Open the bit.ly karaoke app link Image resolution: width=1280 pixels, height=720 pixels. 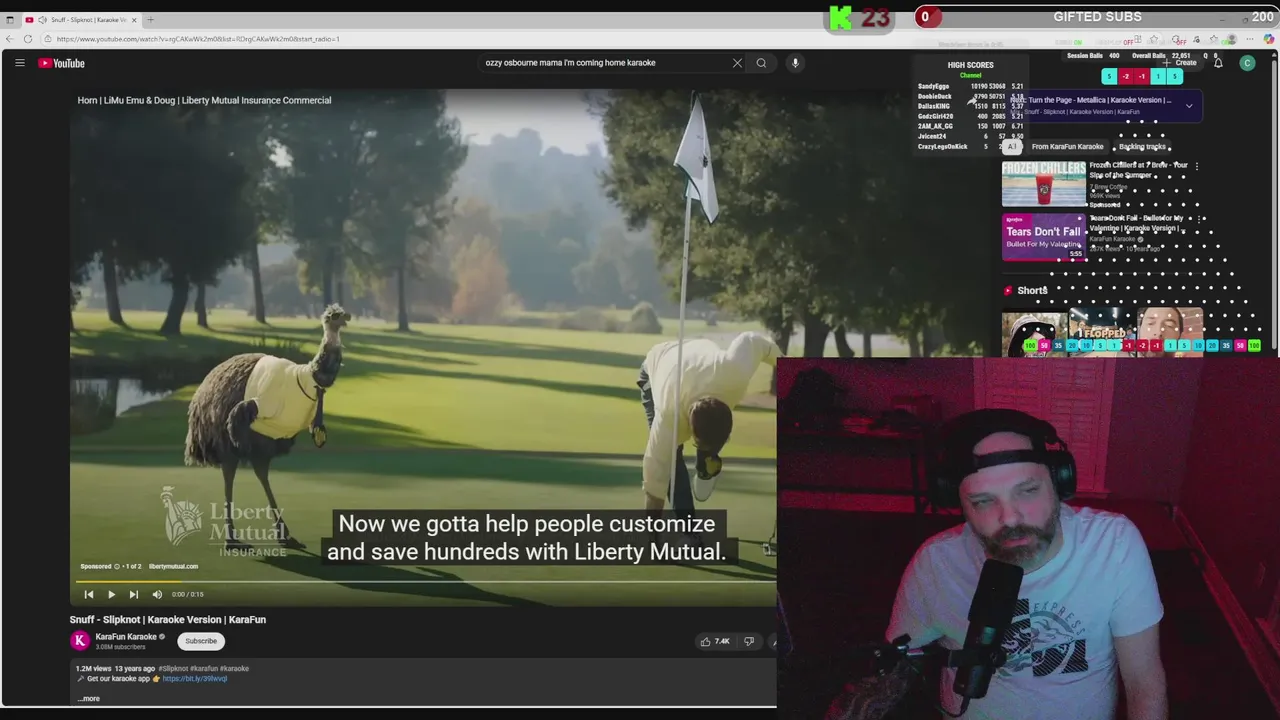[x=194, y=678]
